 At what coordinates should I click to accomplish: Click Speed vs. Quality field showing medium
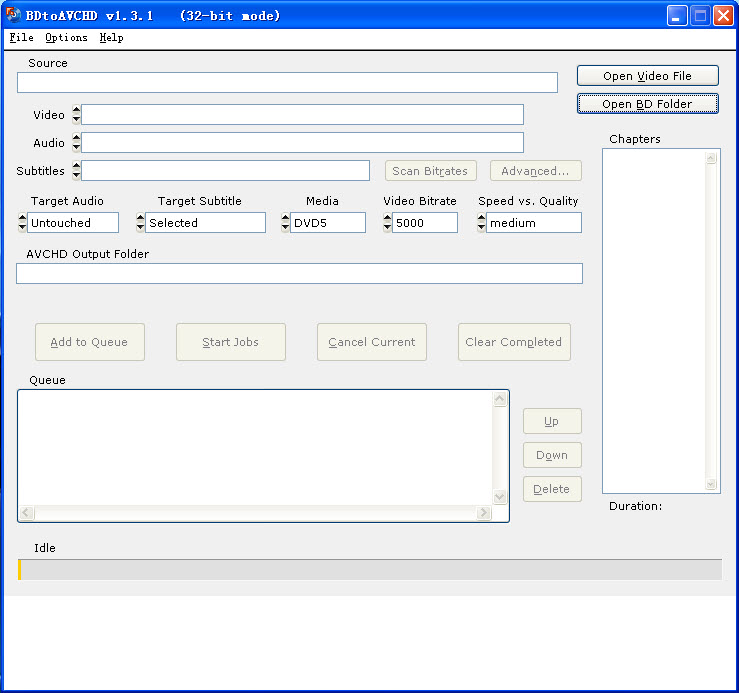click(534, 223)
